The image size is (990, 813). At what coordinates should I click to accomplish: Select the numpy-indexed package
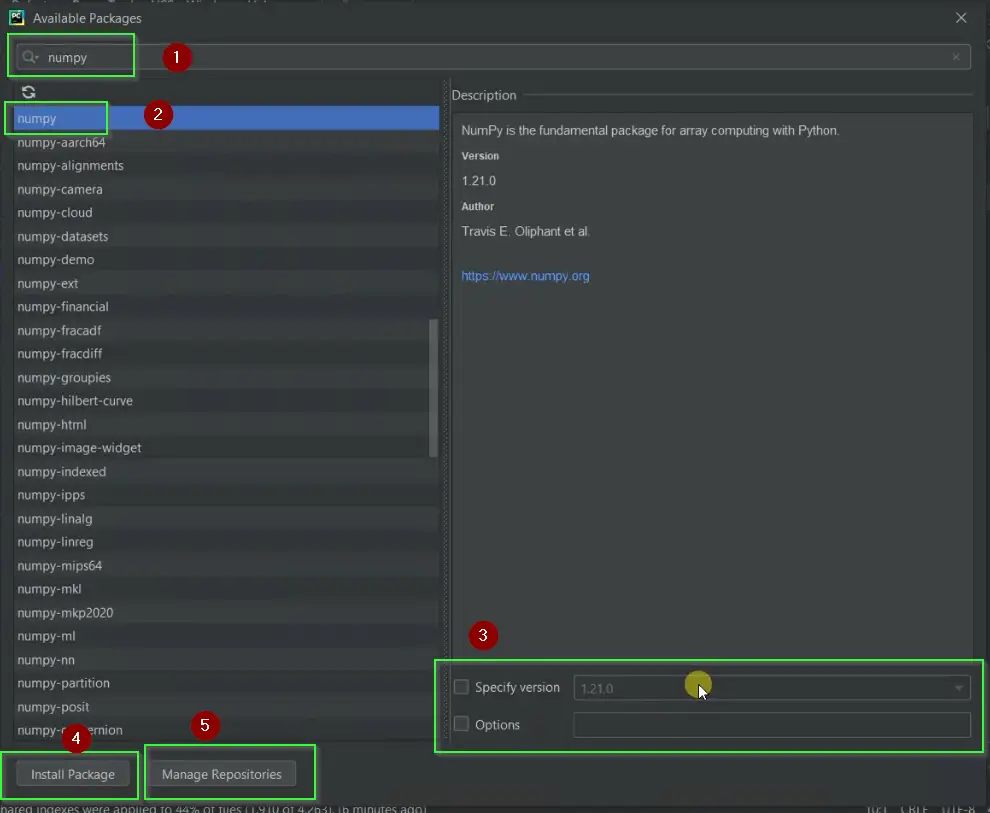226,472
